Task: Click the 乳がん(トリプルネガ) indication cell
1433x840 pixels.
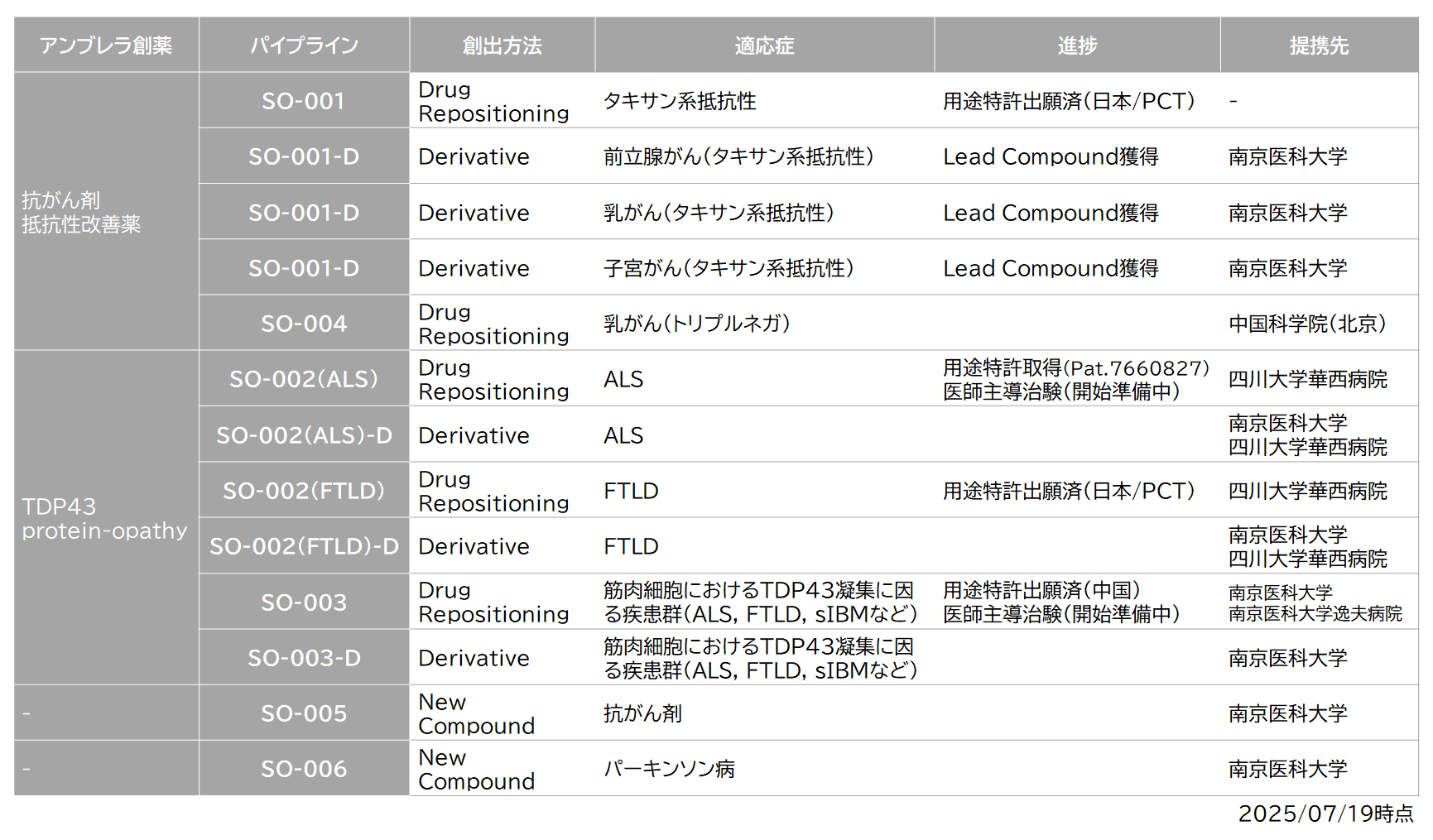Action: pos(696,324)
